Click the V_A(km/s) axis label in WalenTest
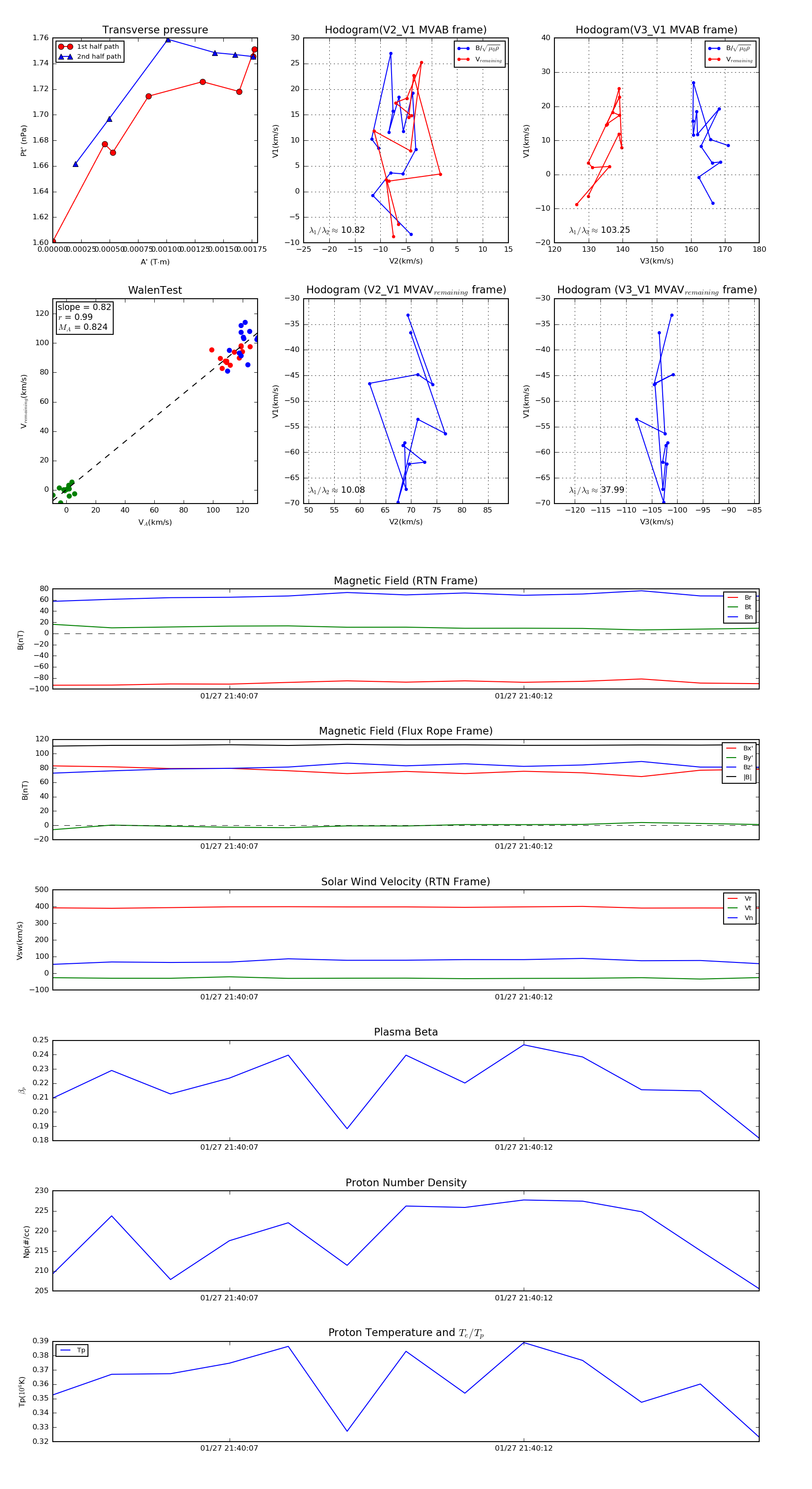812x1489 pixels. tap(155, 523)
